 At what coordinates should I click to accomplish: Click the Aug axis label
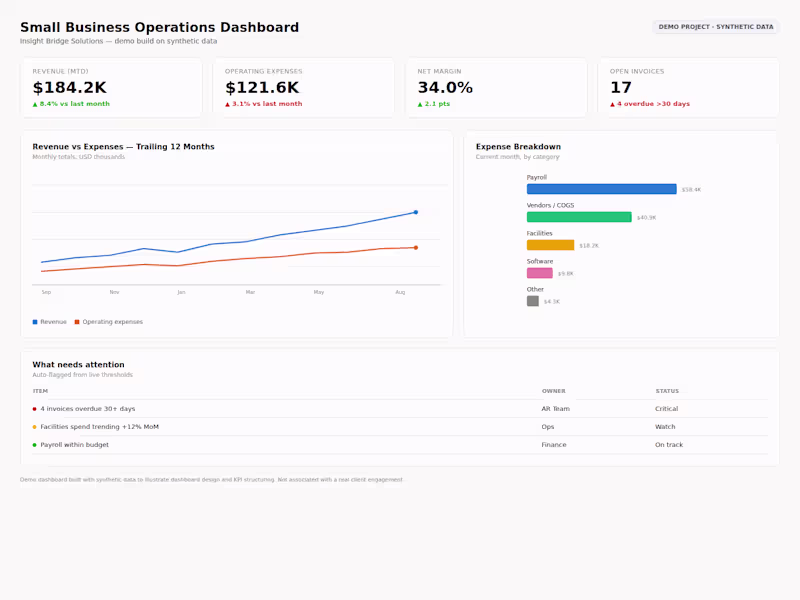pyautogui.click(x=400, y=292)
